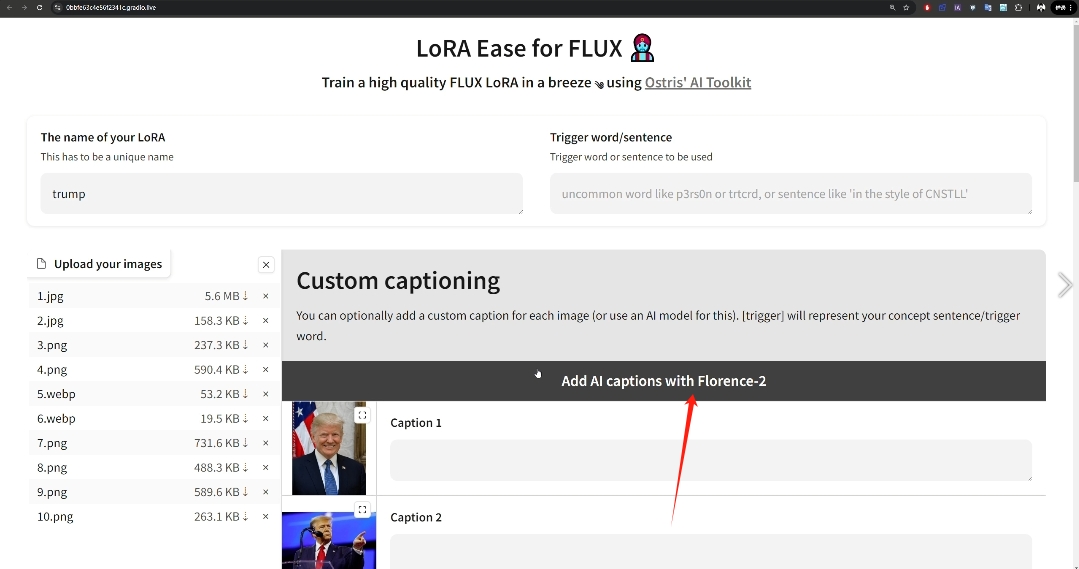Click the LoRA name input field

(281, 193)
